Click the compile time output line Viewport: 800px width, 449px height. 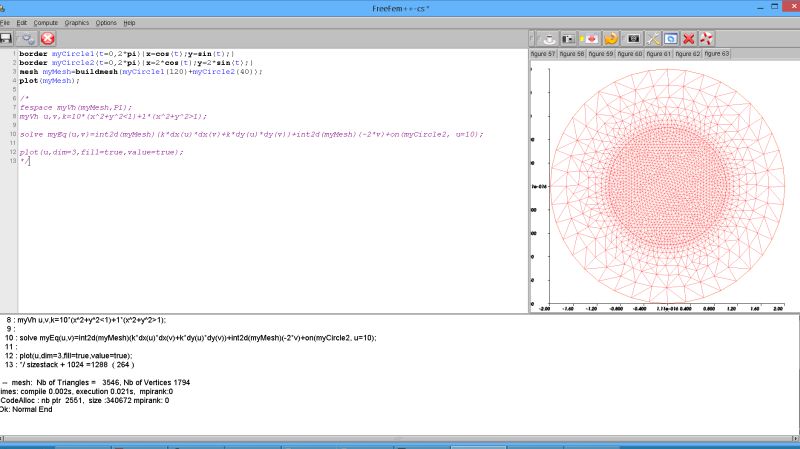tap(86, 391)
